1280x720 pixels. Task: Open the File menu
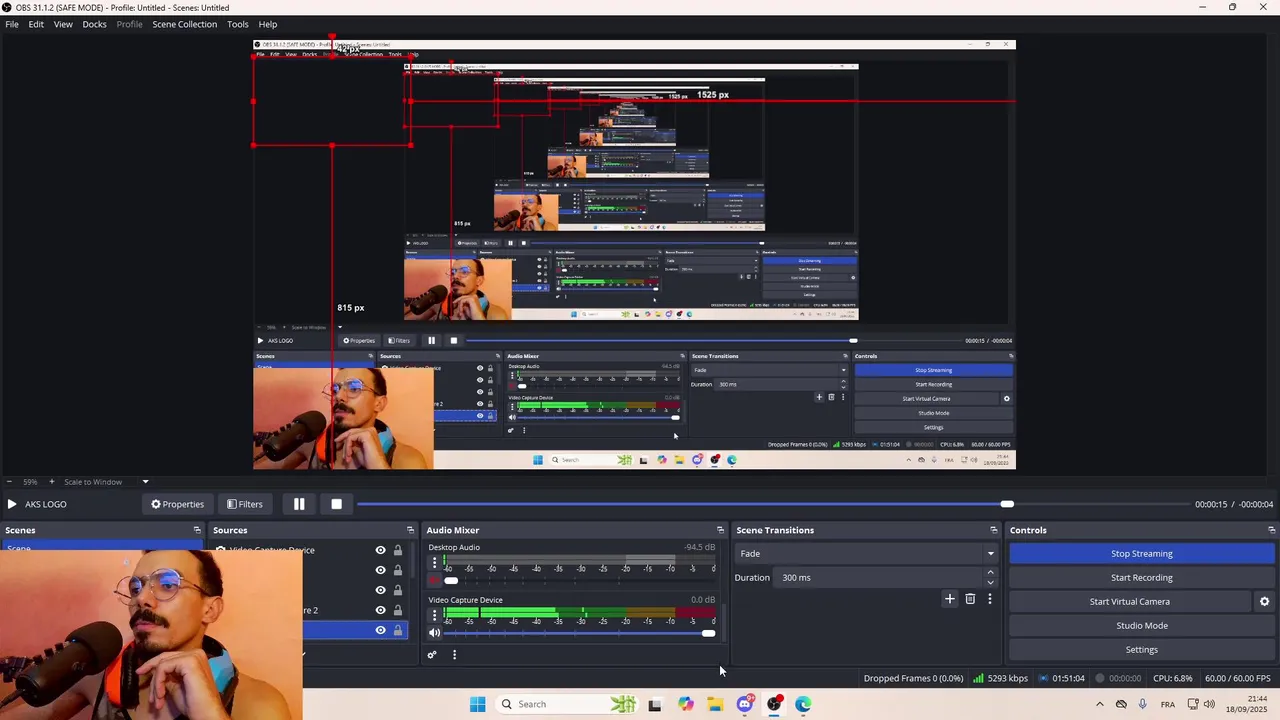click(12, 24)
